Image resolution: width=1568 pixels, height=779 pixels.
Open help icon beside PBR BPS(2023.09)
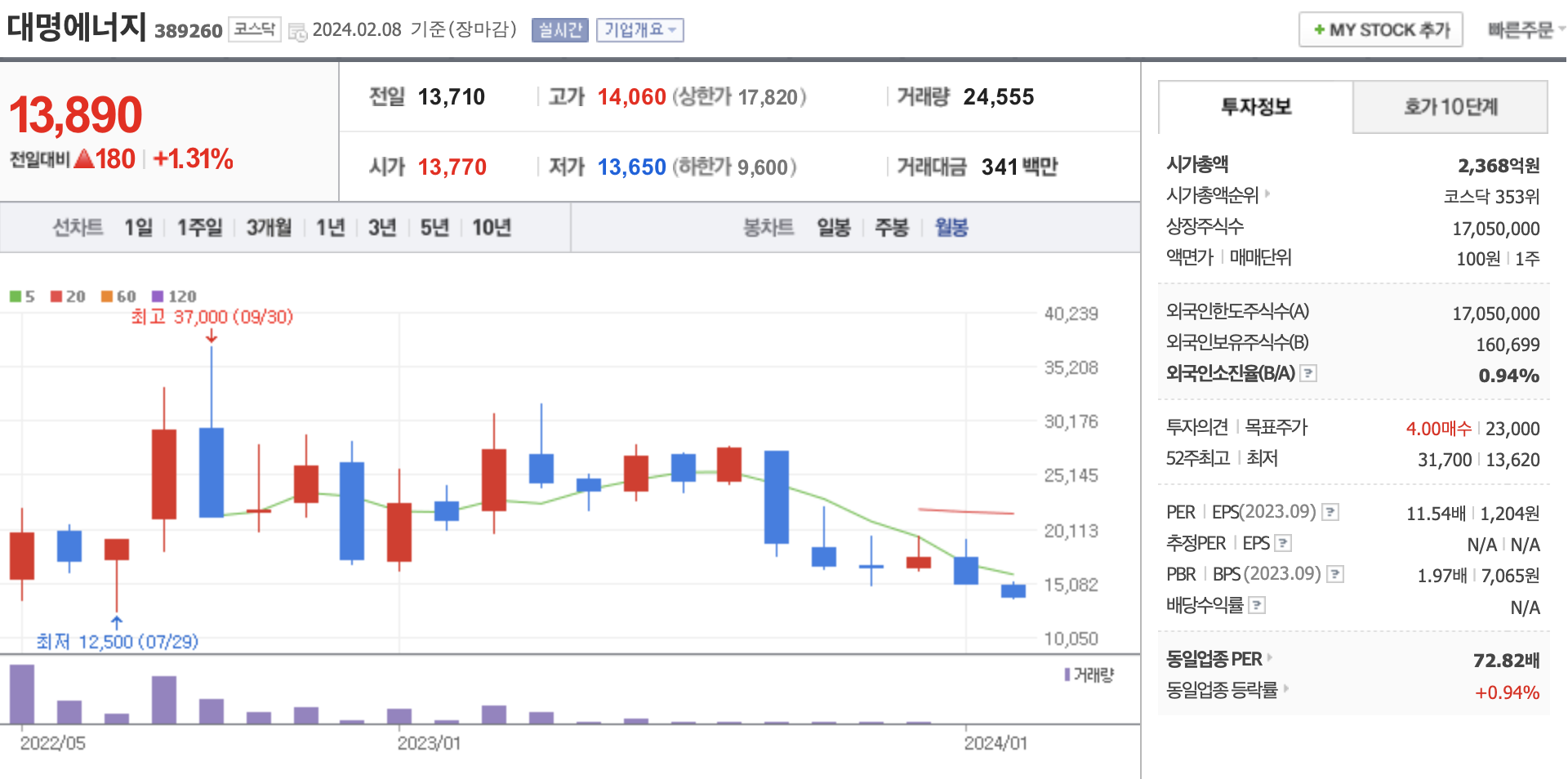click(x=1335, y=574)
